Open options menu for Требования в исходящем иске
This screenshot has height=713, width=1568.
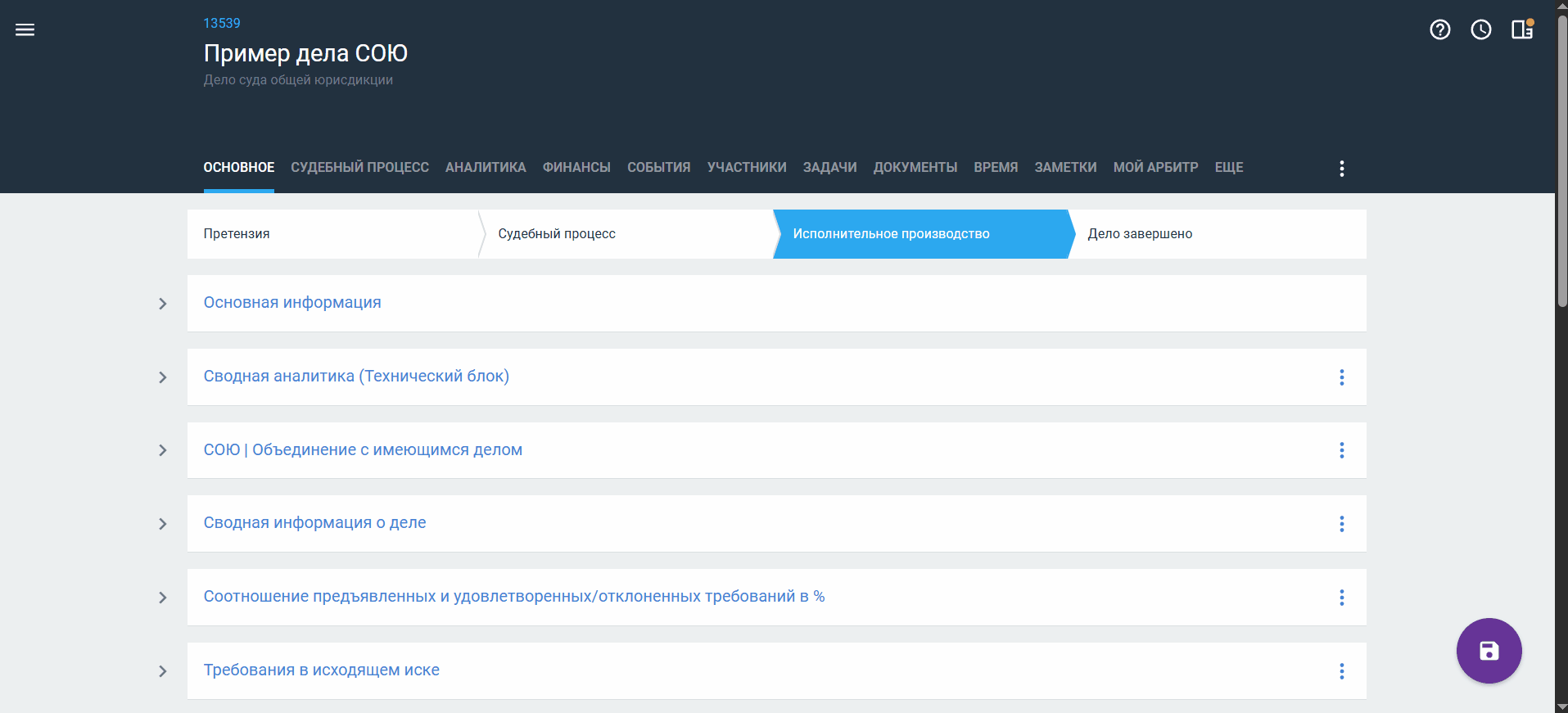click(x=1341, y=671)
